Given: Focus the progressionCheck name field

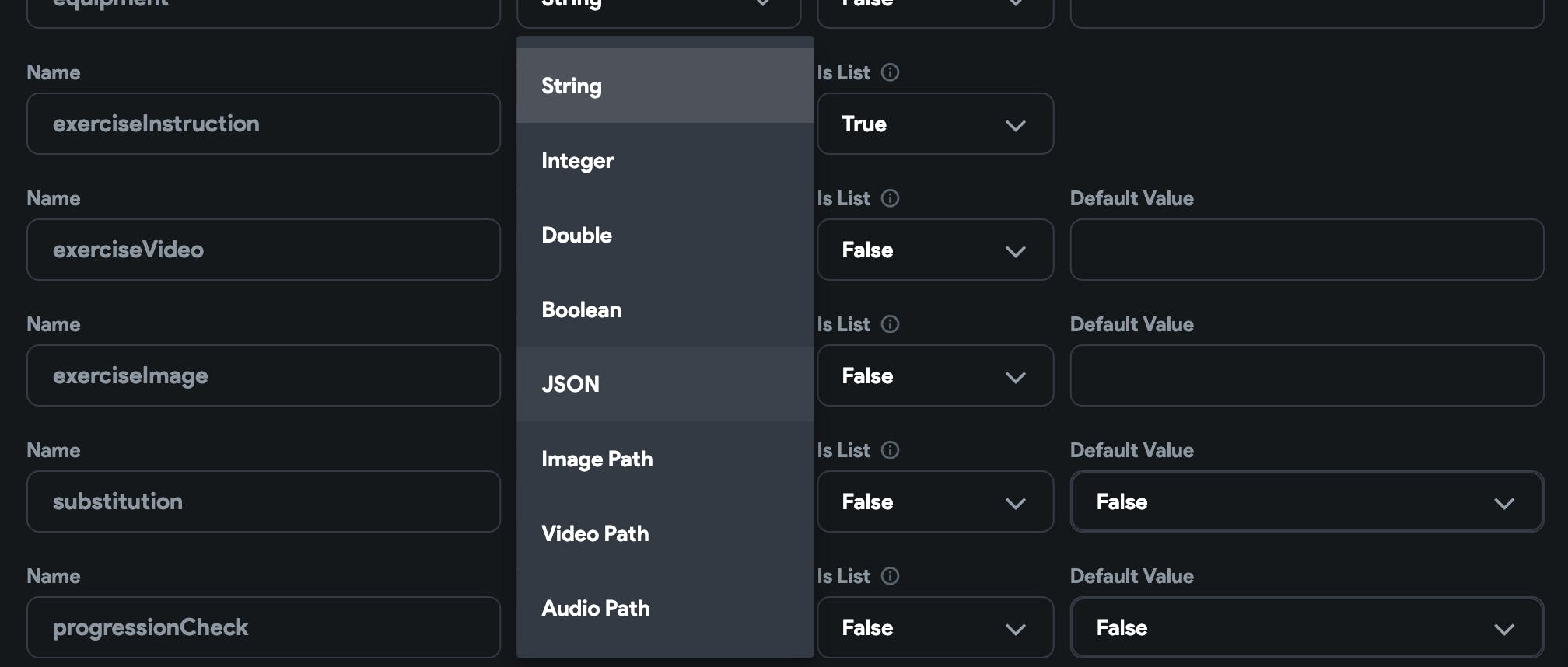Looking at the screenshot, I should pos(264,627).
